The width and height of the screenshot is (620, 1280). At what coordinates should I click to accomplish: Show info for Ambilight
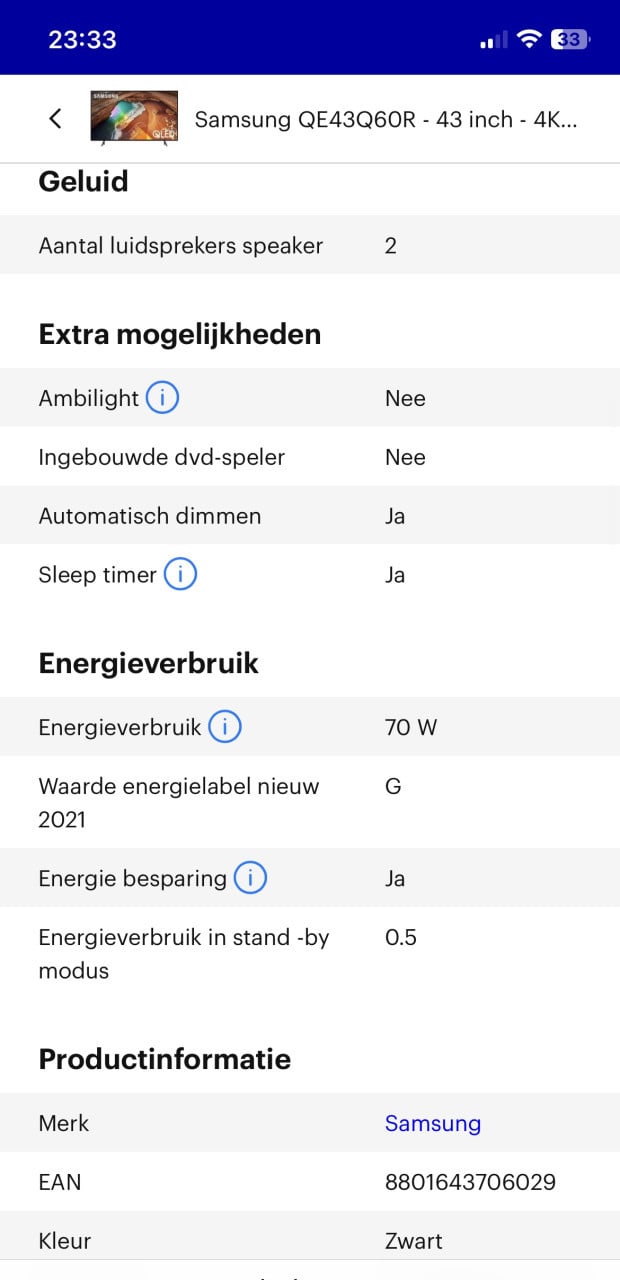pyautogui.click(x=162, y=398)
